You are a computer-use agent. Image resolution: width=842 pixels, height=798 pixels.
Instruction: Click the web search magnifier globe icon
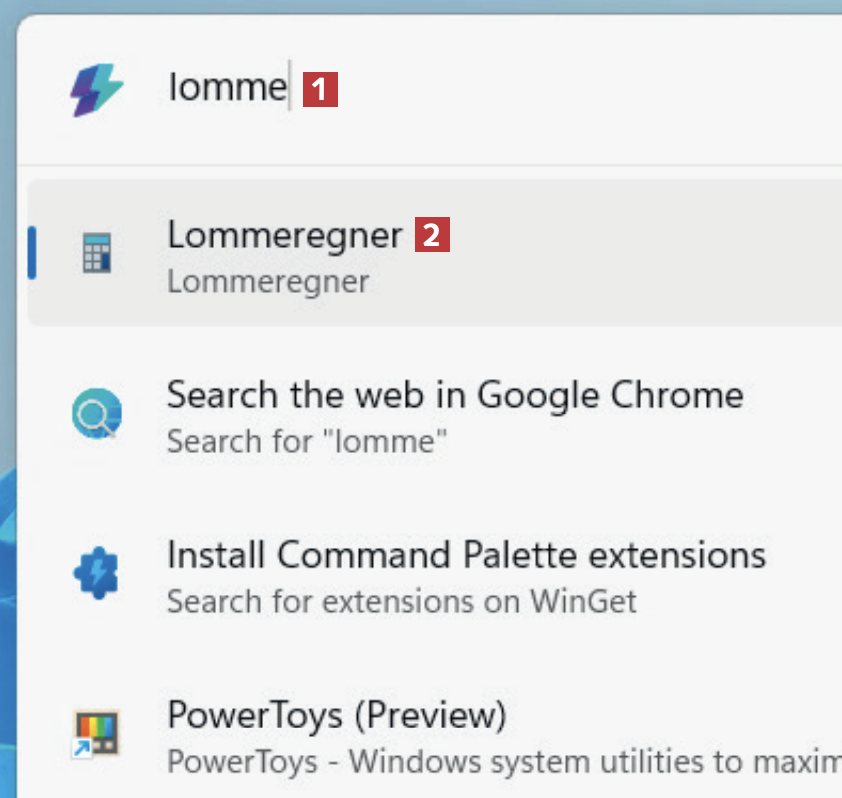[96, 413]
